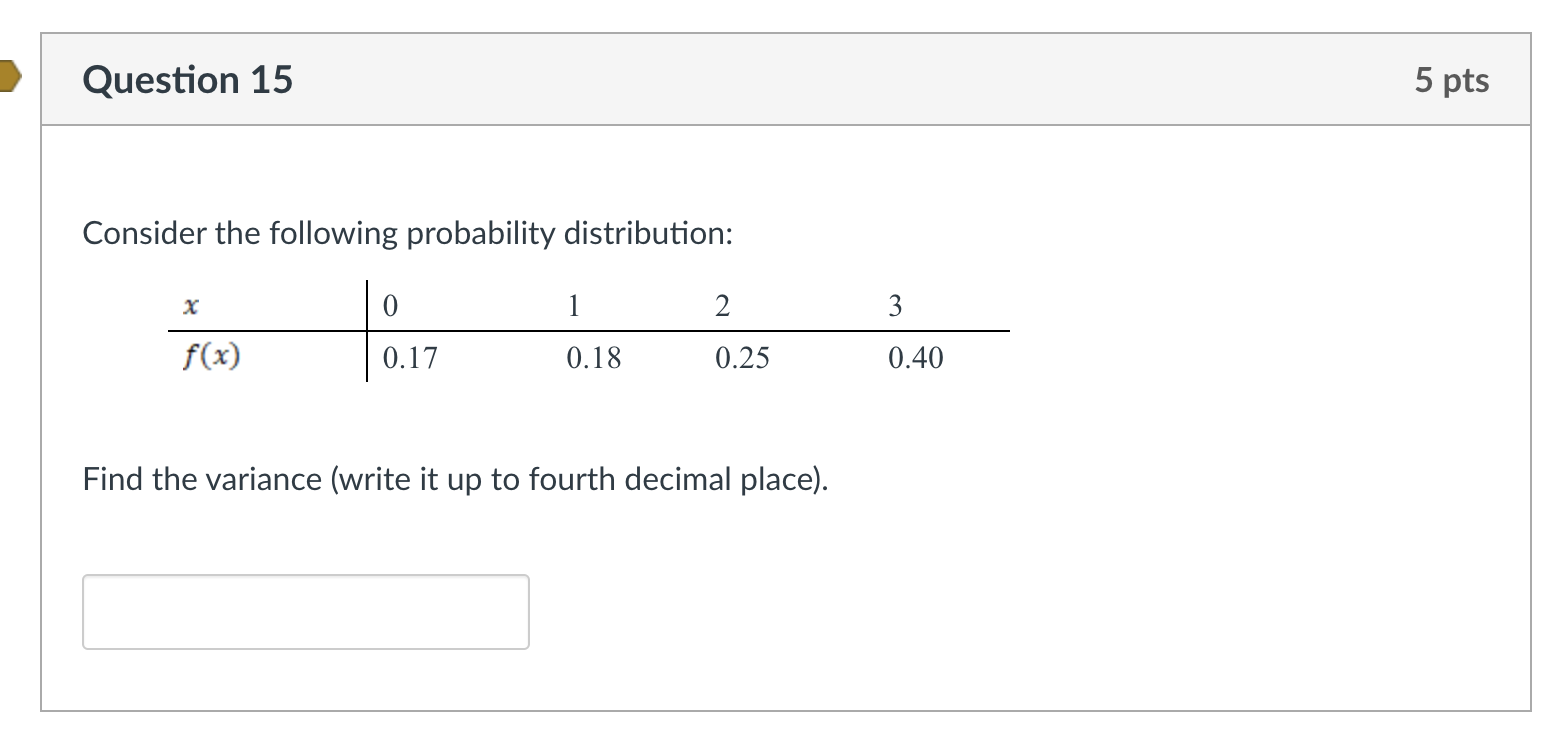The image size is (1552, 738).
Task: Click the number 0 column header
Action: [390, 305]
